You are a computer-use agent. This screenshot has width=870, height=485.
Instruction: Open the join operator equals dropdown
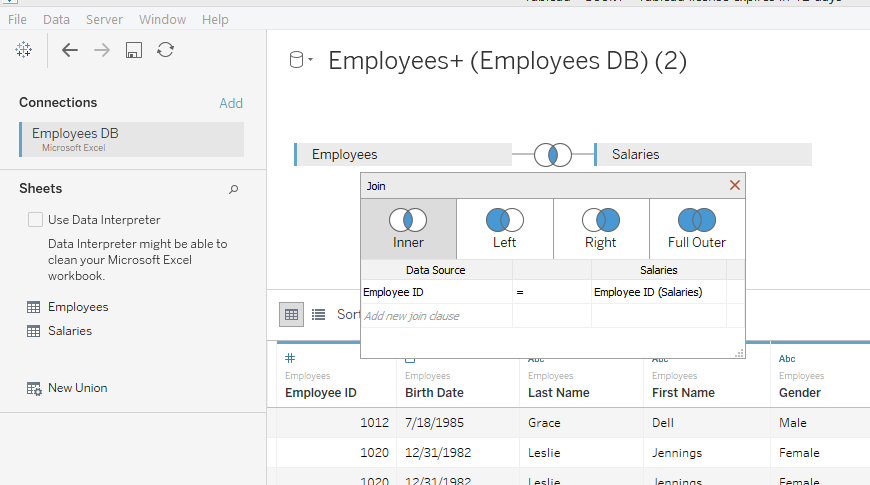coord(551,292)
